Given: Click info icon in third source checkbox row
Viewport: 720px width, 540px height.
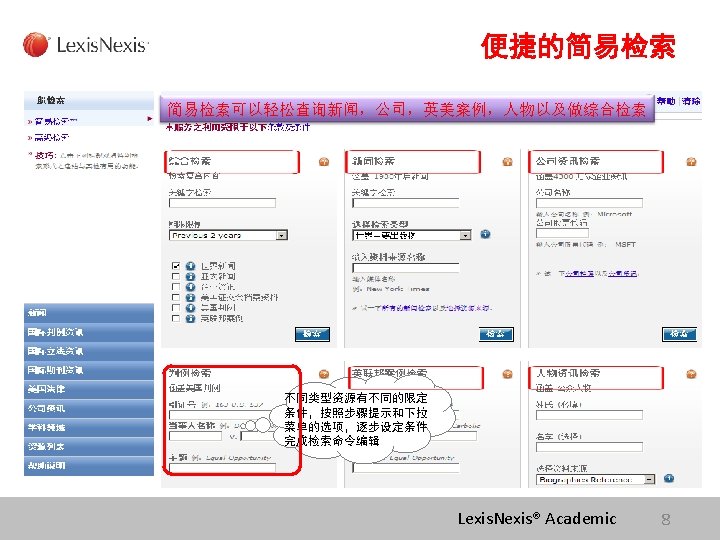Looking at the screenshot, I should click(191, 287).
